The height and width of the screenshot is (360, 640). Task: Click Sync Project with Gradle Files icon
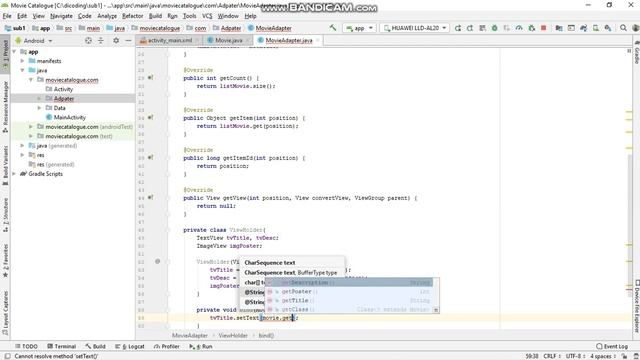pyautogui.click(x=583, y=28)
